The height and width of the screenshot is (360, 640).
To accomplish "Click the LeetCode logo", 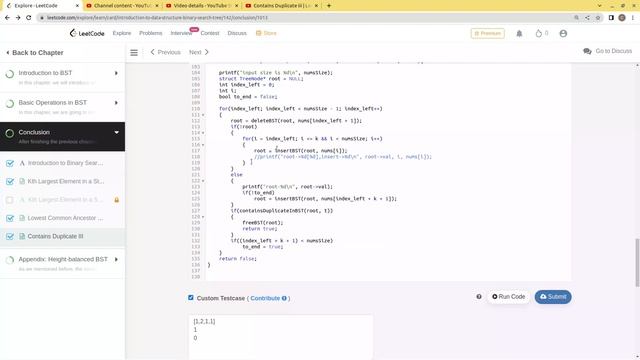I will tap(87, 33).
